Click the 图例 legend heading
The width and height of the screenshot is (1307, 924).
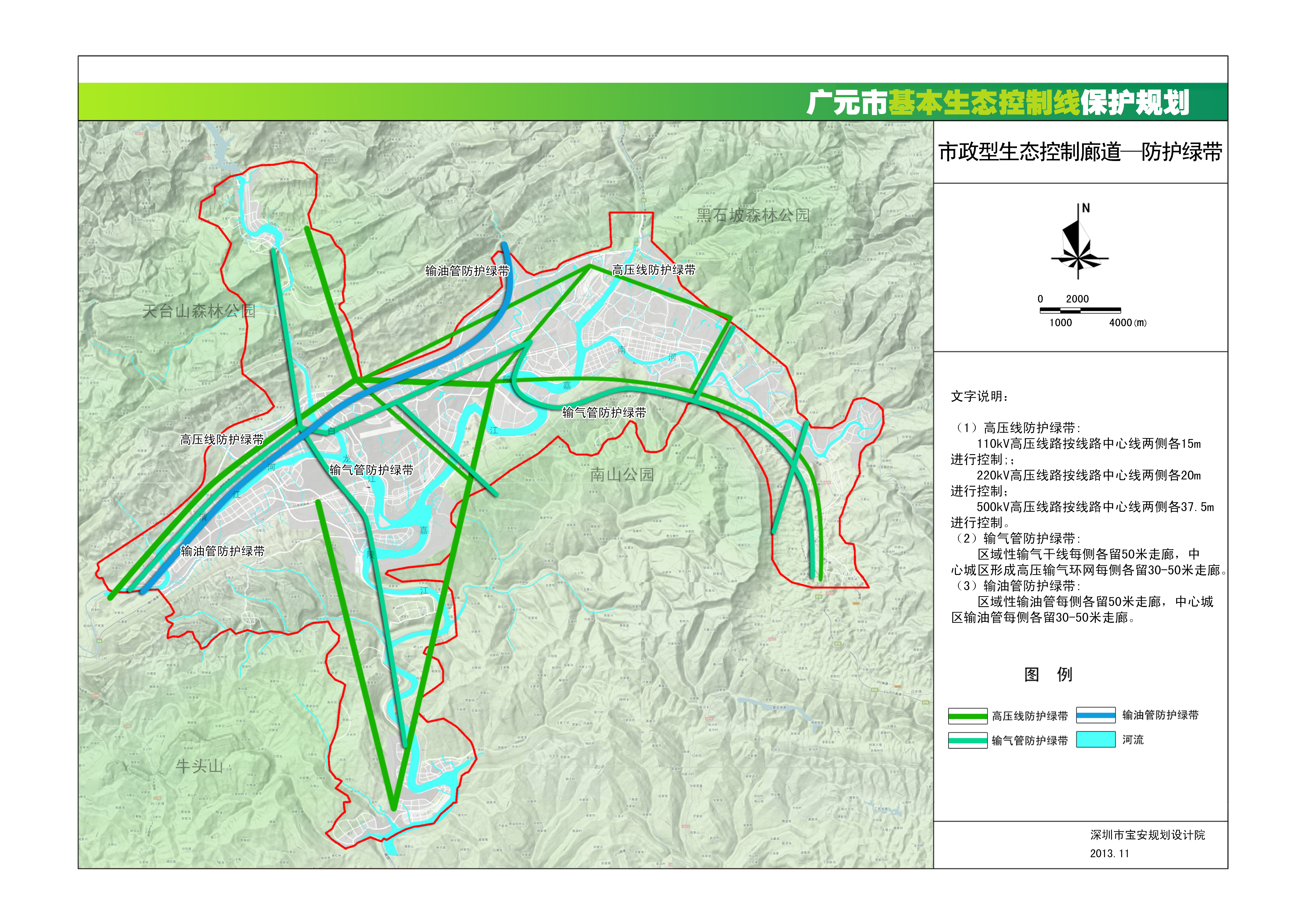click(x=1048, y=675)
